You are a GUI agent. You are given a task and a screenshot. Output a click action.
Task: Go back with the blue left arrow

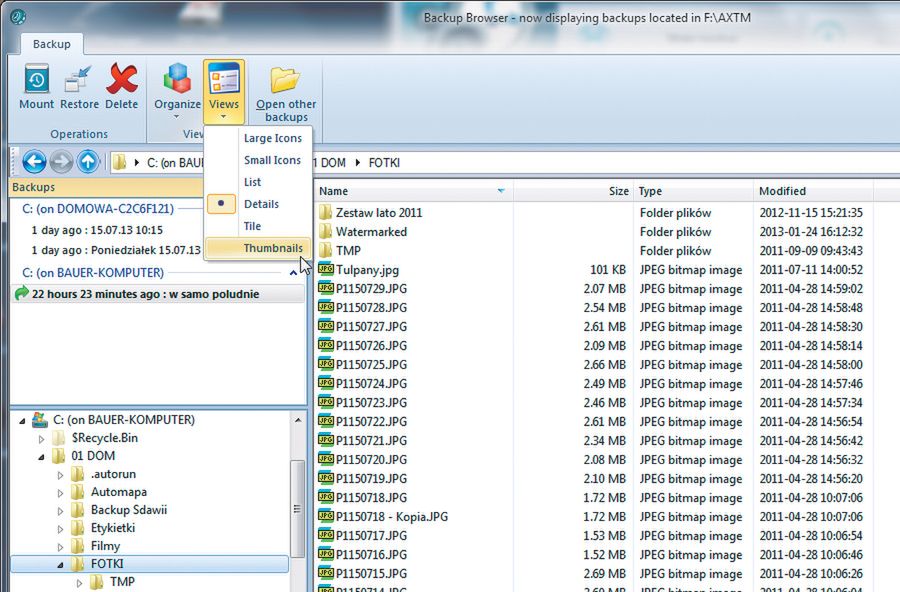click(33, 162)
